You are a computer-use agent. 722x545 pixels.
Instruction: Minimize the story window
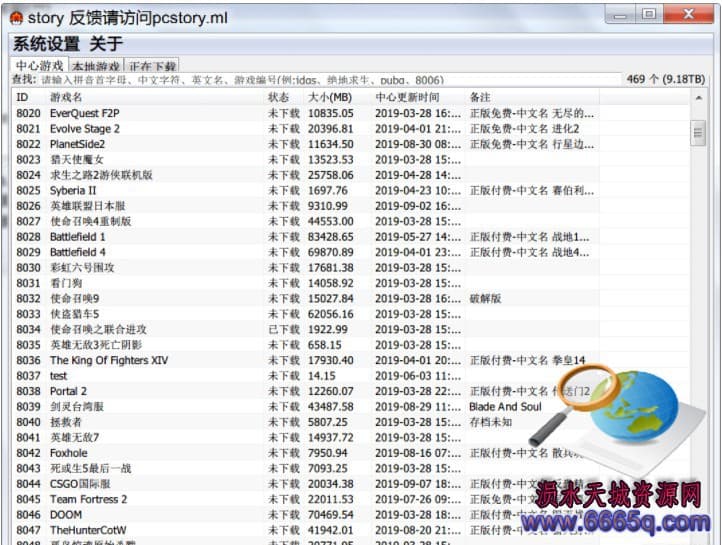(621, 15)
